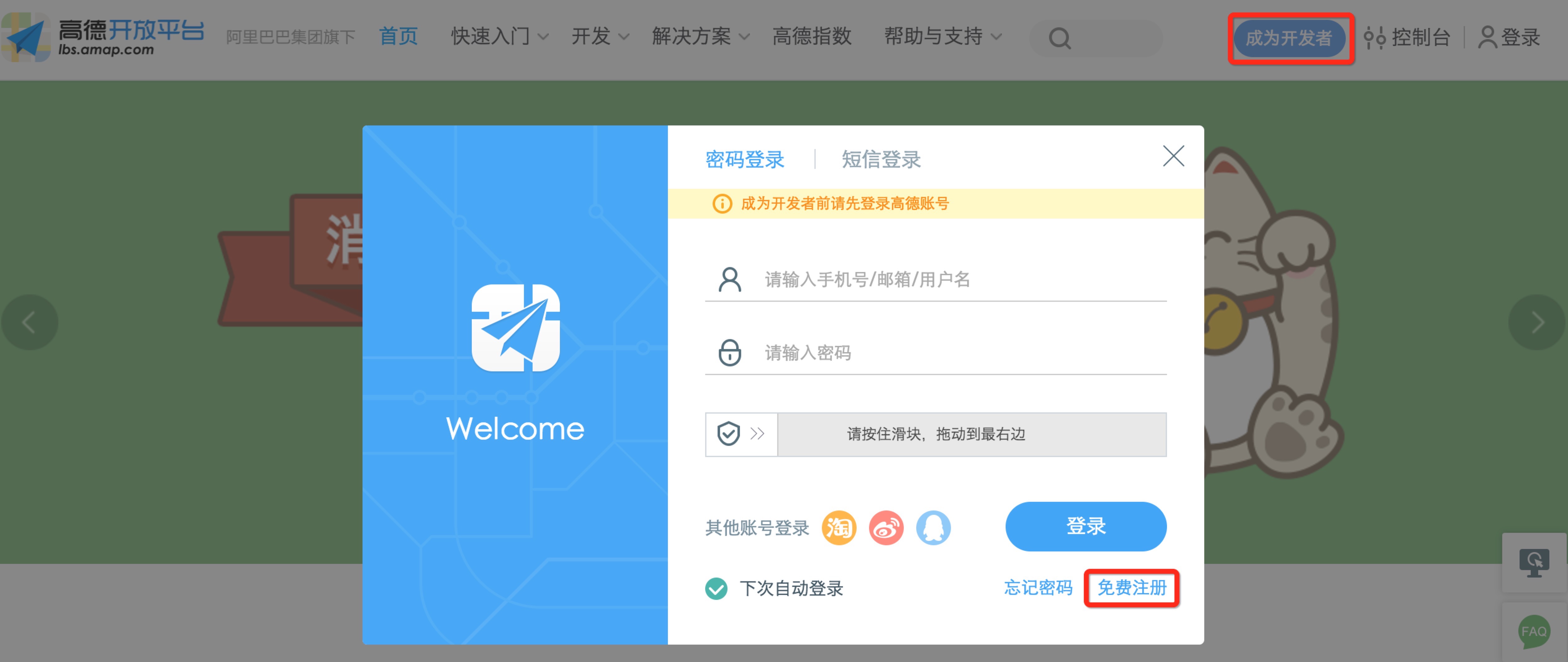1568x662 pixels.
Task: Click the slider verification handle
Action: (x=741, y=434)
